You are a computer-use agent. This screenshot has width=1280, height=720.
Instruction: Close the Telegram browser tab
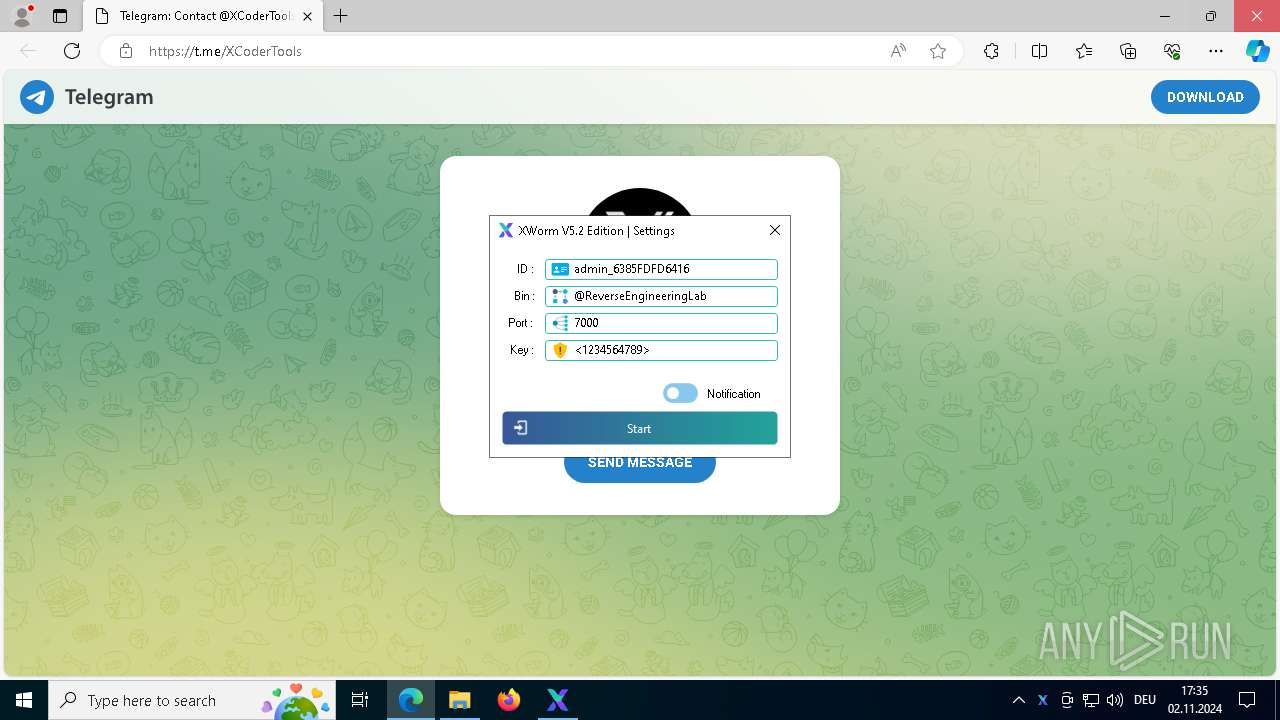tap(307, 16)
